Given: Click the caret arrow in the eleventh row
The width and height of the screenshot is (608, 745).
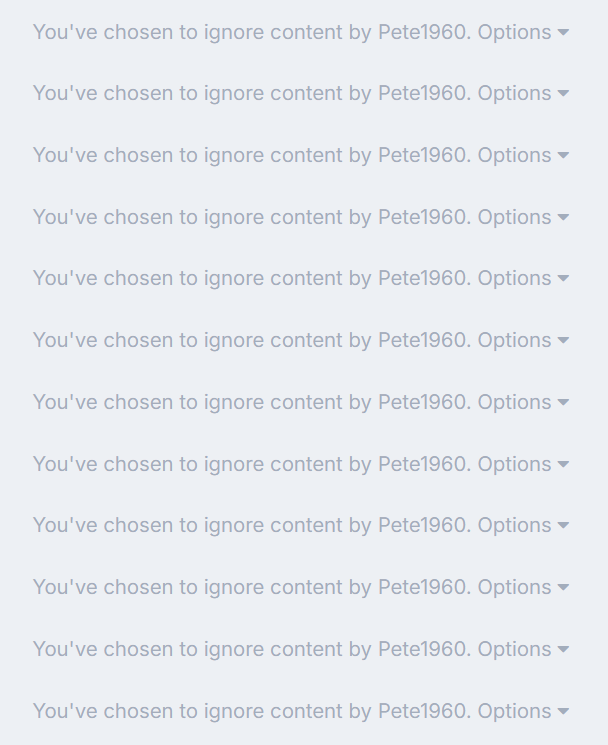Looking at the screenshot, I should coord(563,650).
